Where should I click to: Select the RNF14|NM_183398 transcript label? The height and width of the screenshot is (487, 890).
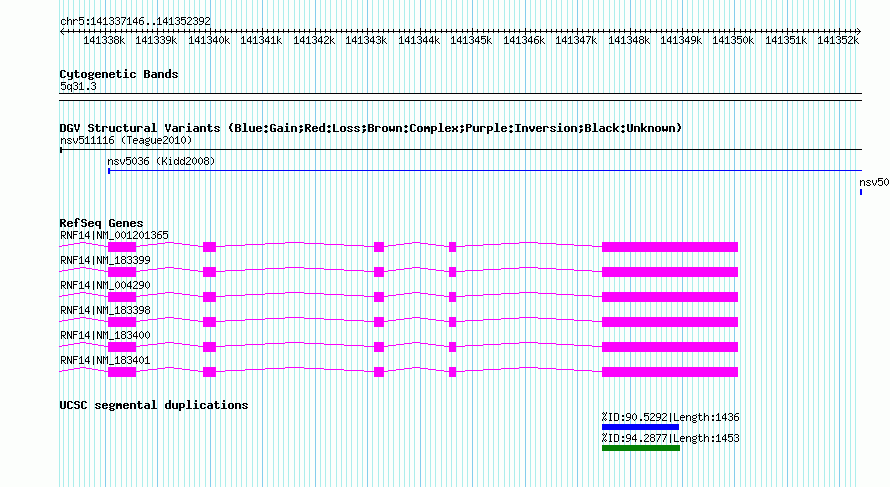(105, 310)
